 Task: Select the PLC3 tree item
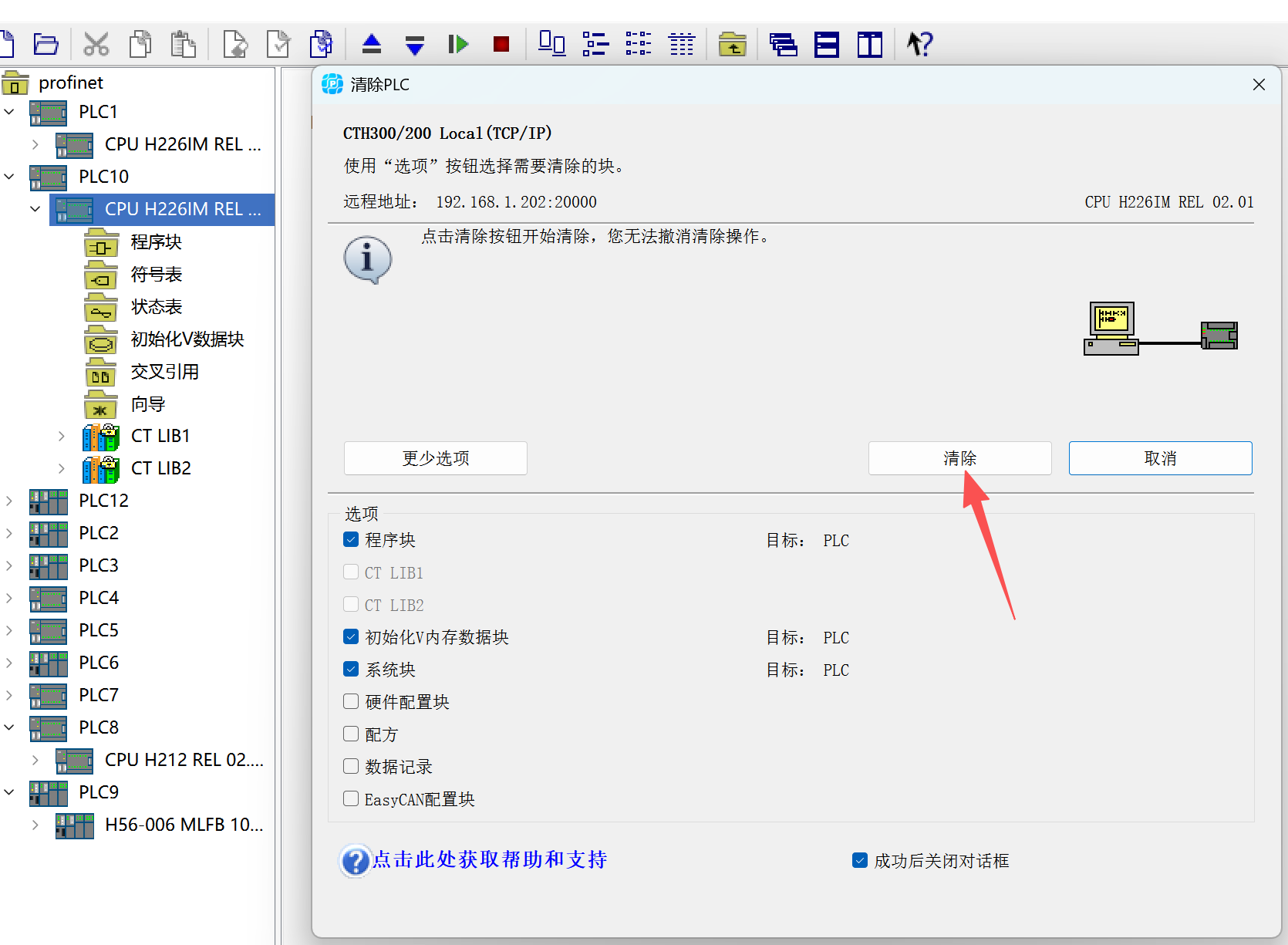click(99, 565)
